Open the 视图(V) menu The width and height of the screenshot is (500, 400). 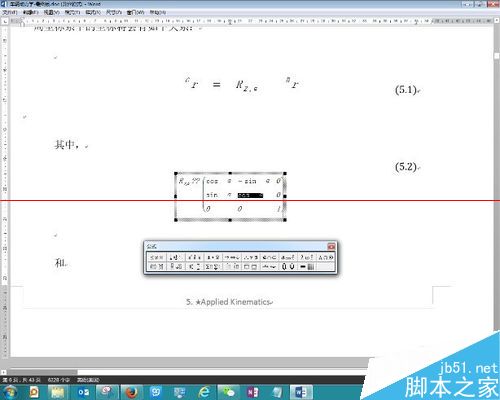pyautogui.click(x=51, y=12)
